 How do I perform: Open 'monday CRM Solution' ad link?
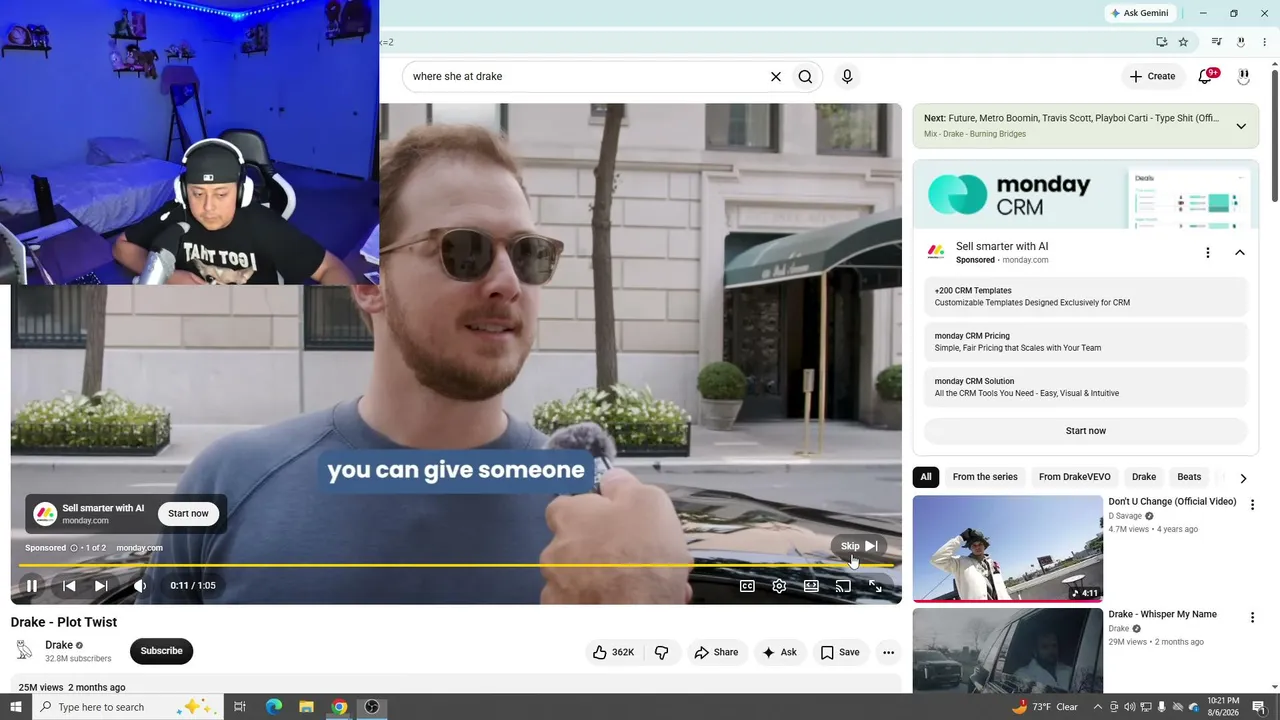[x=1085, y=387]
